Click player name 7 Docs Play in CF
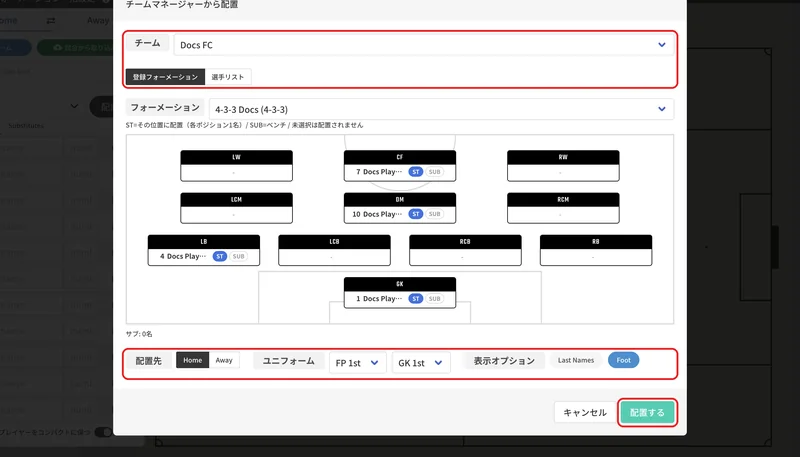Screen dimensions: 800x457 (x=379, y=172)
